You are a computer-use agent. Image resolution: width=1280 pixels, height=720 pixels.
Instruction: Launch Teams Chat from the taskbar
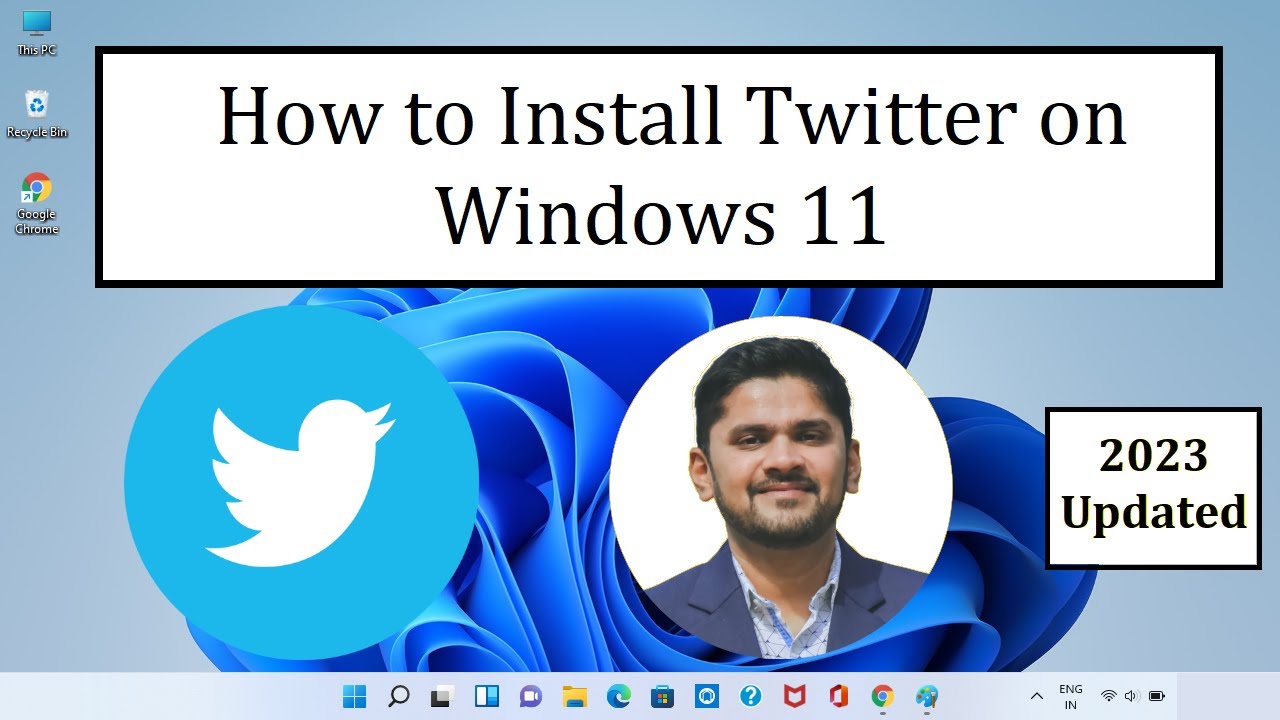(x=530, y=696)
